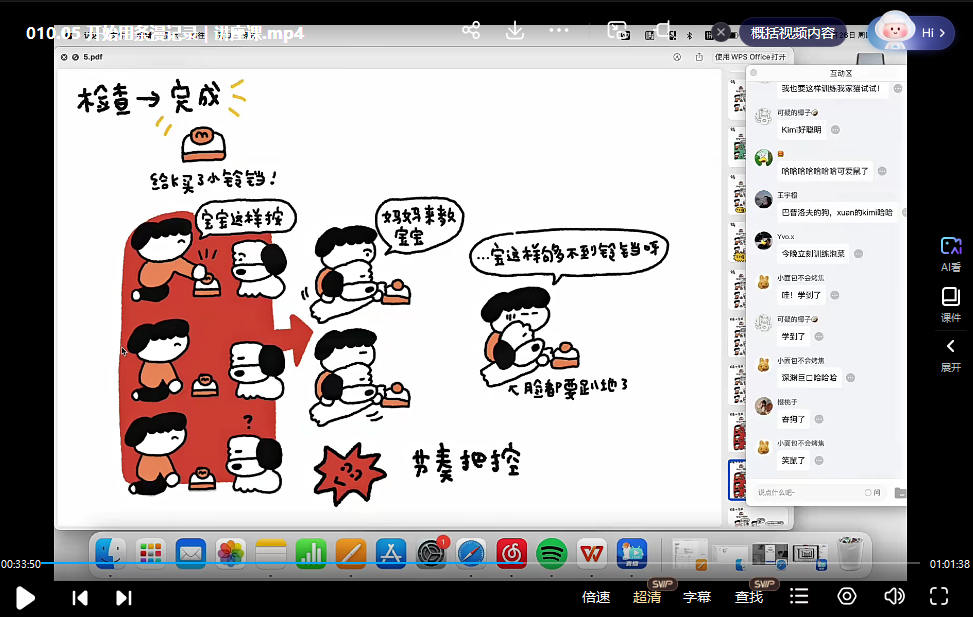Screen dimensions: 973x617
Task: Download the video using the download icon
Action: point(515,31)
